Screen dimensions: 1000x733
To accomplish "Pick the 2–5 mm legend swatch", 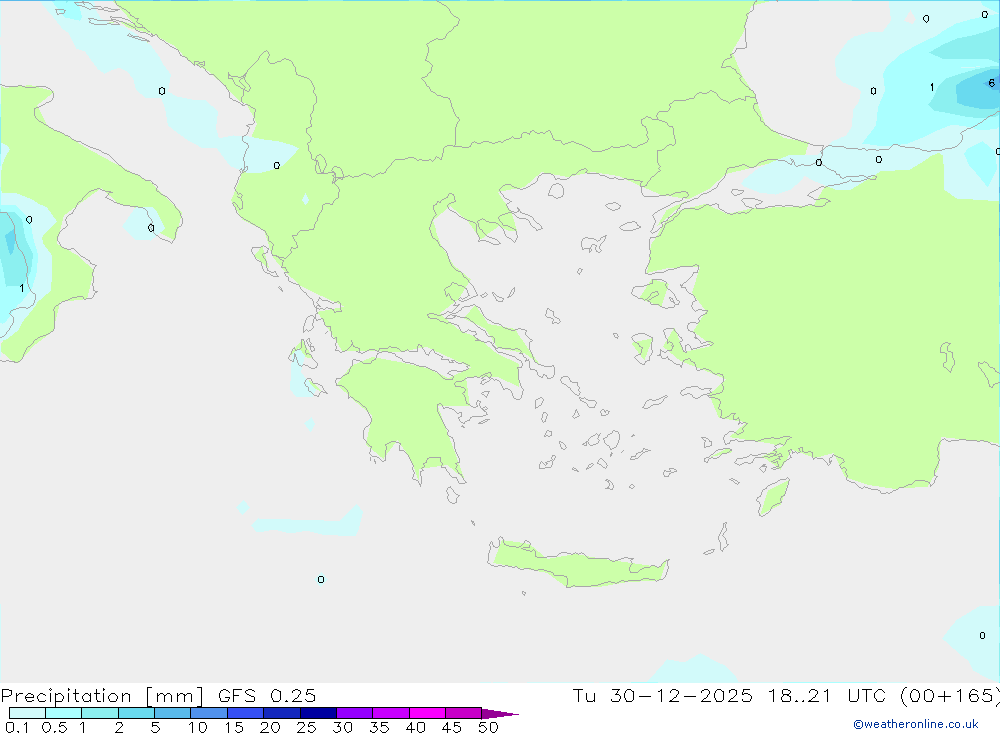I will [136, 713].
